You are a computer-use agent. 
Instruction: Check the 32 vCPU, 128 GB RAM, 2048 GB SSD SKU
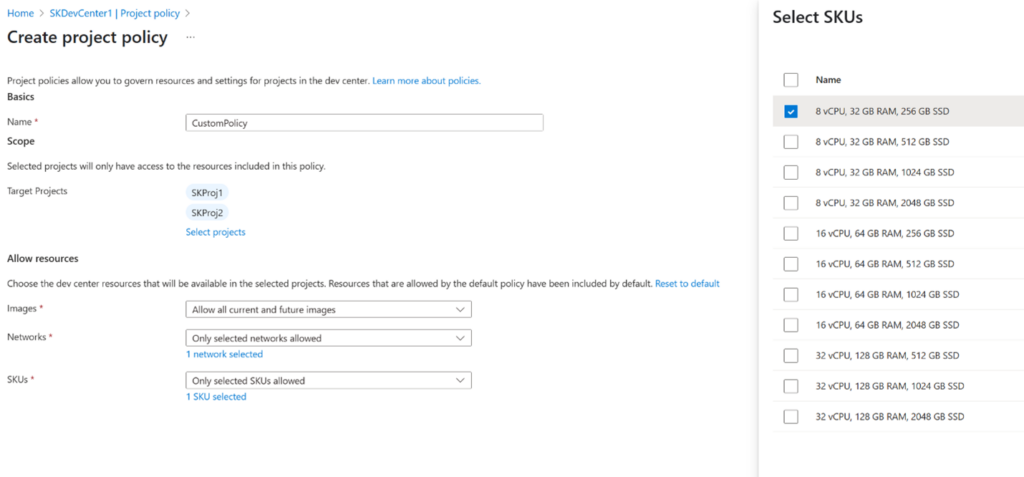point(791,416)
